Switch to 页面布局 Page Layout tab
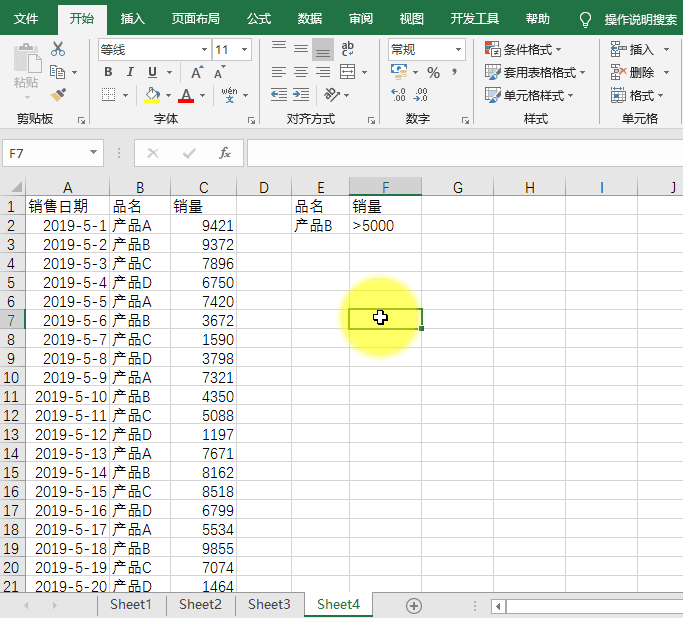The height and width of the screenshot is (618, 683). (x=195, y=19)
